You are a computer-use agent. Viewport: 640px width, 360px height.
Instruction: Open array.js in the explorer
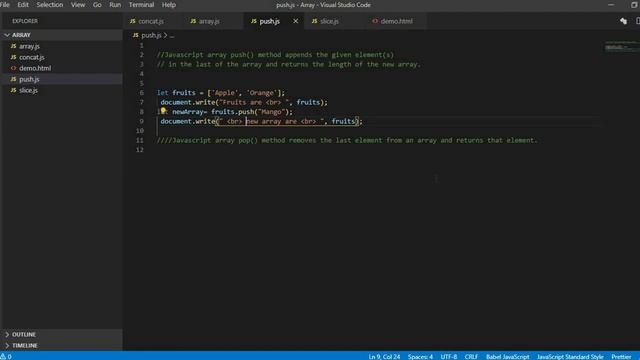[61, 46]
